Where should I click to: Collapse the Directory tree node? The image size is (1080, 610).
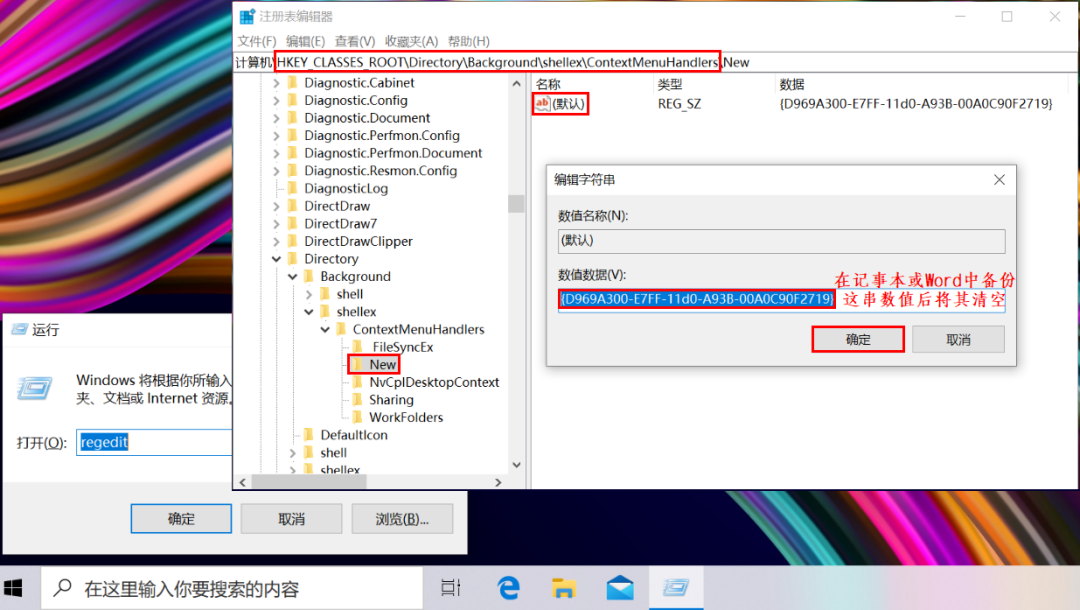tap(277, 259)
